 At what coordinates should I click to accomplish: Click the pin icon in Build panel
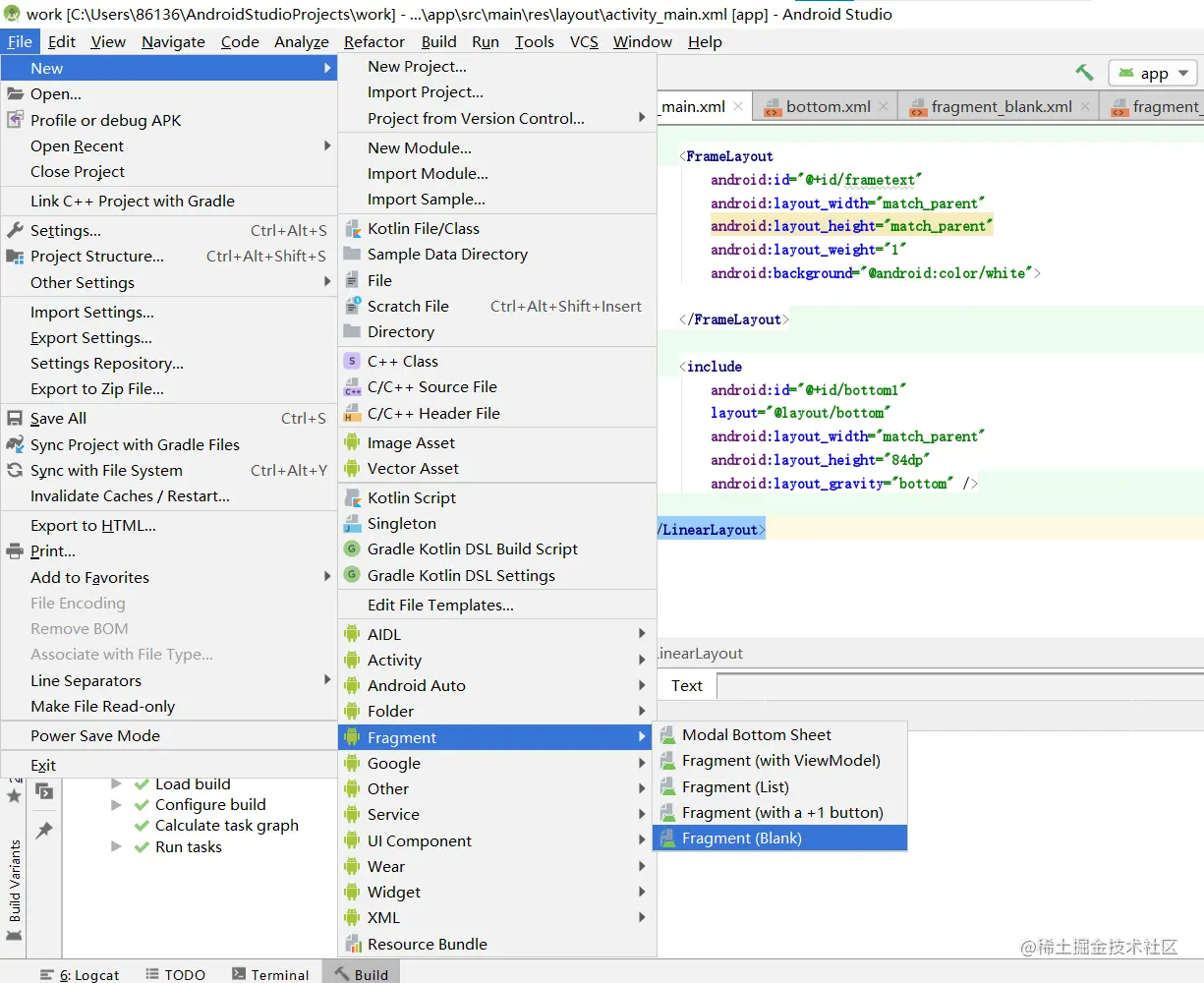point(44,831)
